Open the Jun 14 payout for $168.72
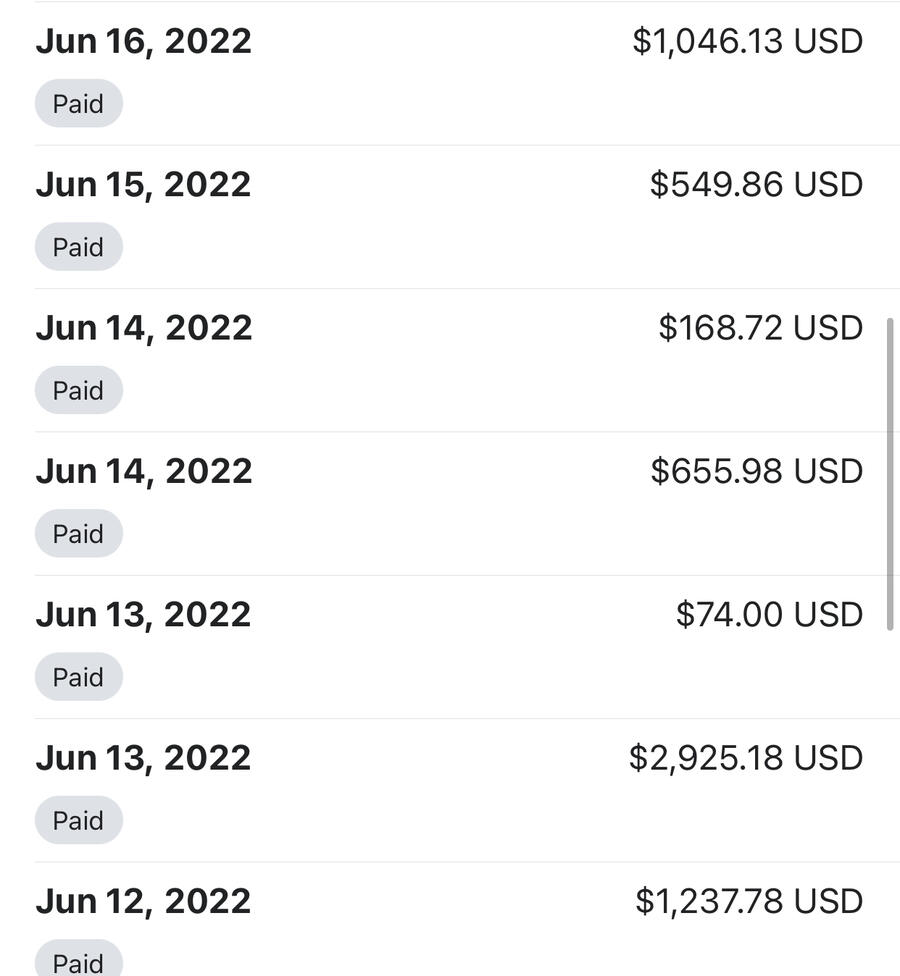Screen dimensions: 900x976 [x=143, y=328]
